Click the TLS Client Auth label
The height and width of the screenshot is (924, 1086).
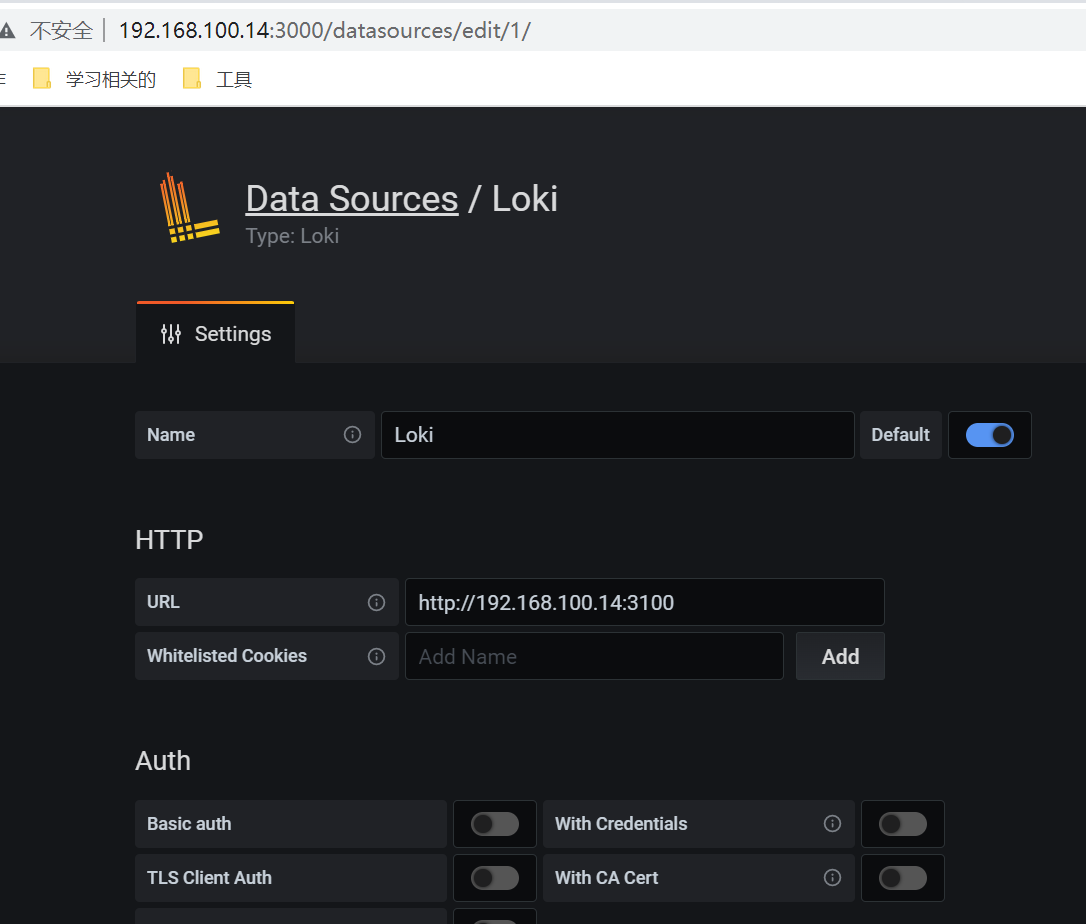pos(209,878)
